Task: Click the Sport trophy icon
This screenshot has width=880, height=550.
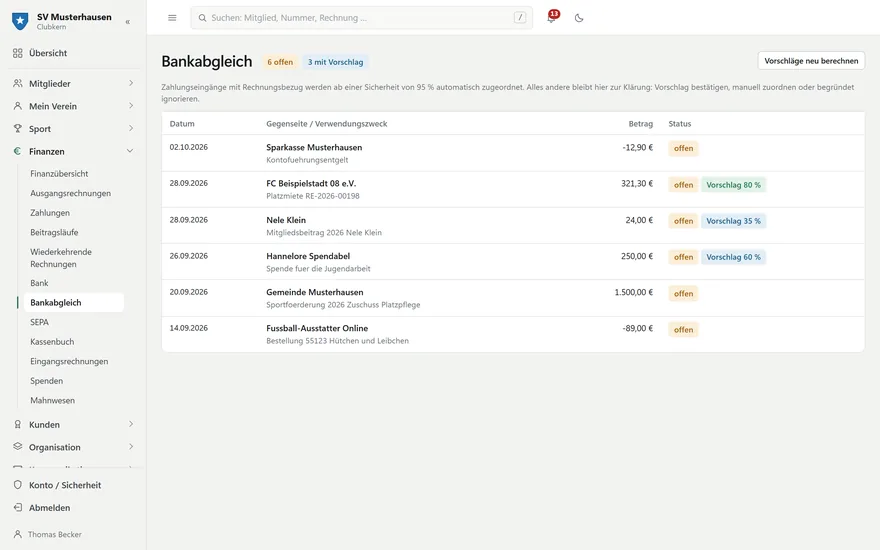Action: pyautogui.click(x=18, y=129)
